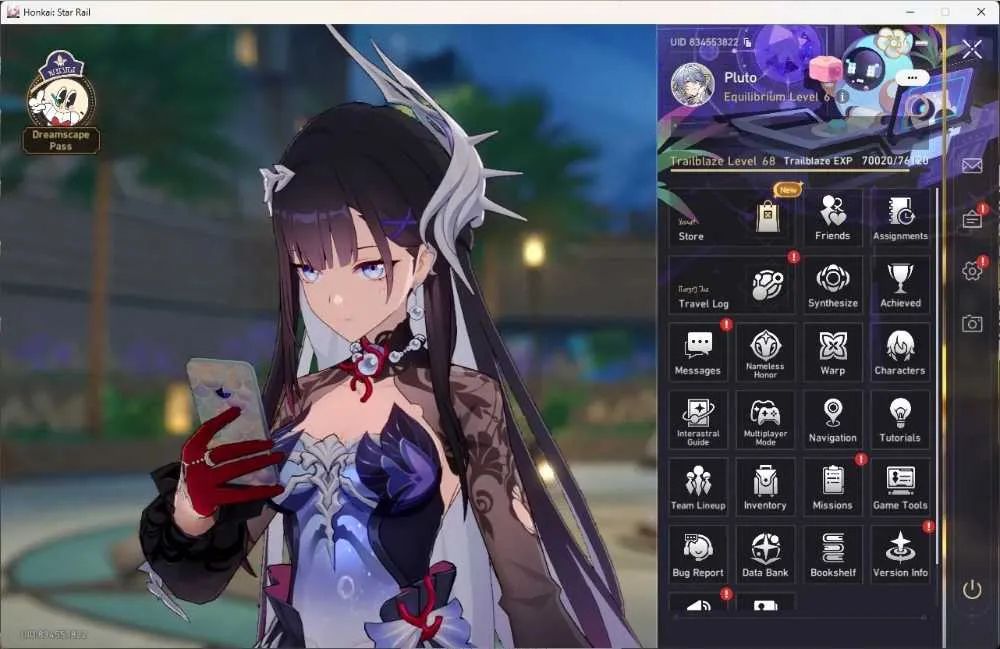Open the Assignments menu
This screenshot has height=649, width=1000.
tap(901, 217)
